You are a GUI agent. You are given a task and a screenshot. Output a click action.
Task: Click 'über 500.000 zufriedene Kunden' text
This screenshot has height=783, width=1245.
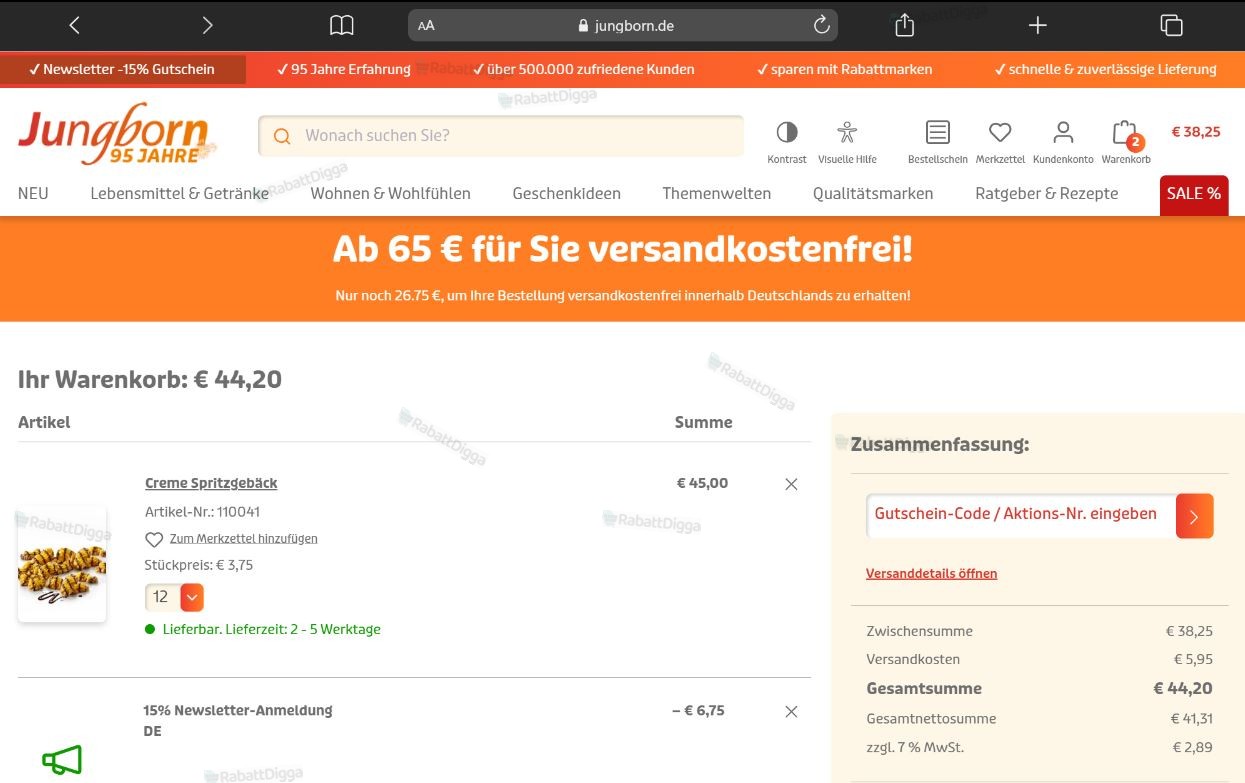click(x=583, y=69)
